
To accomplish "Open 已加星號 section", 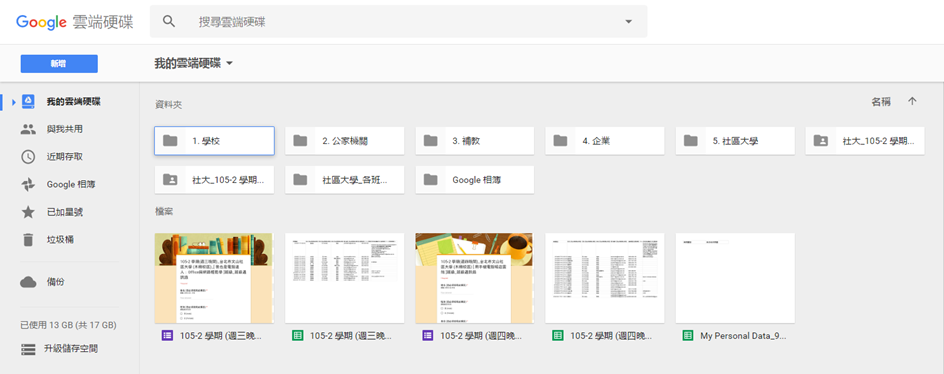I will click(64, 212).
